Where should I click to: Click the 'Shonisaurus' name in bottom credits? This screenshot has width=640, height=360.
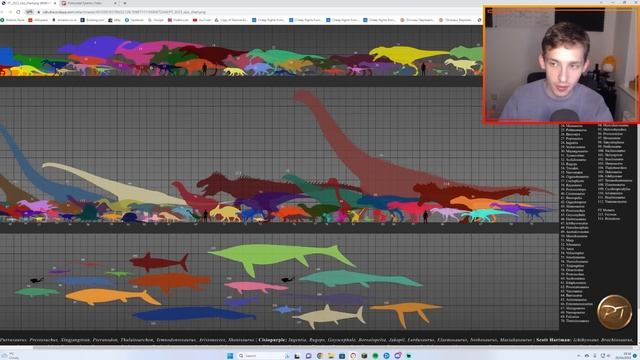[240, 340]
